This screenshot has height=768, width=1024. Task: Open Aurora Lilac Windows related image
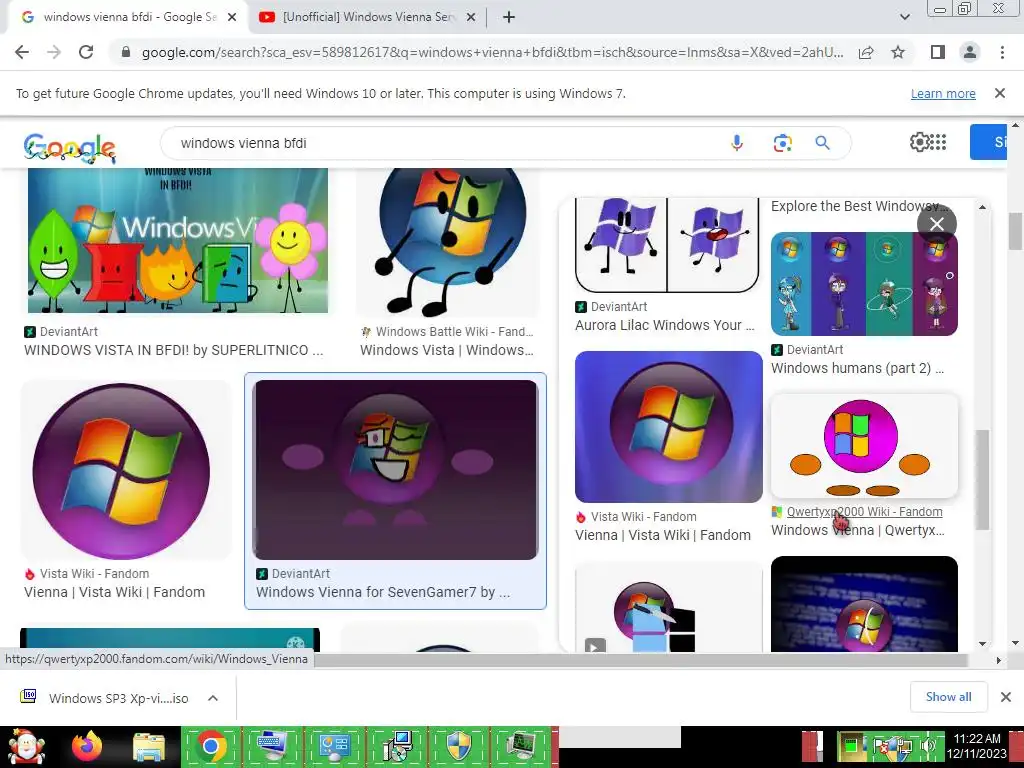click(667, 245)
